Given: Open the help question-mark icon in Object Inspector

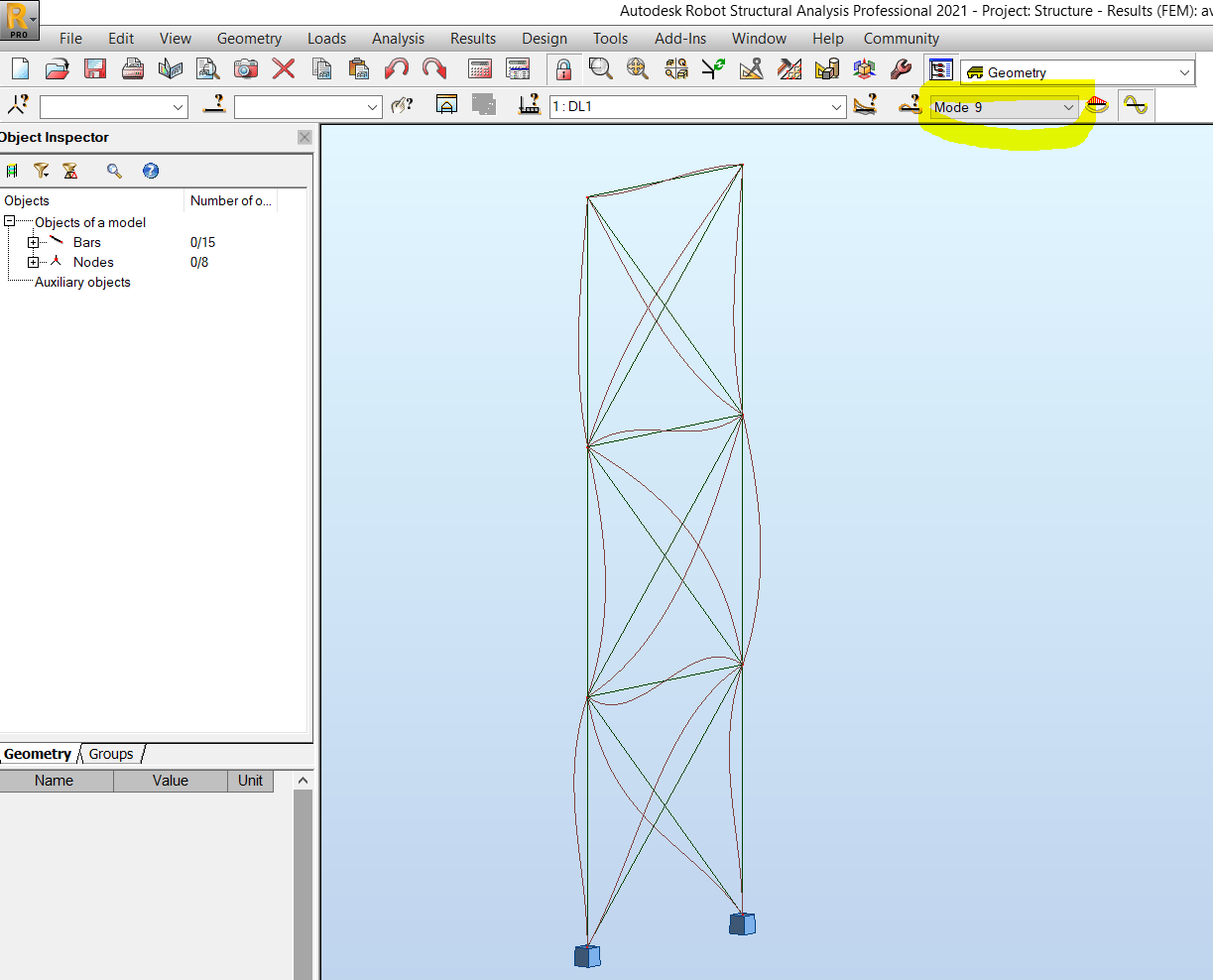Looking at the screenshot, I should click(150, 171).
